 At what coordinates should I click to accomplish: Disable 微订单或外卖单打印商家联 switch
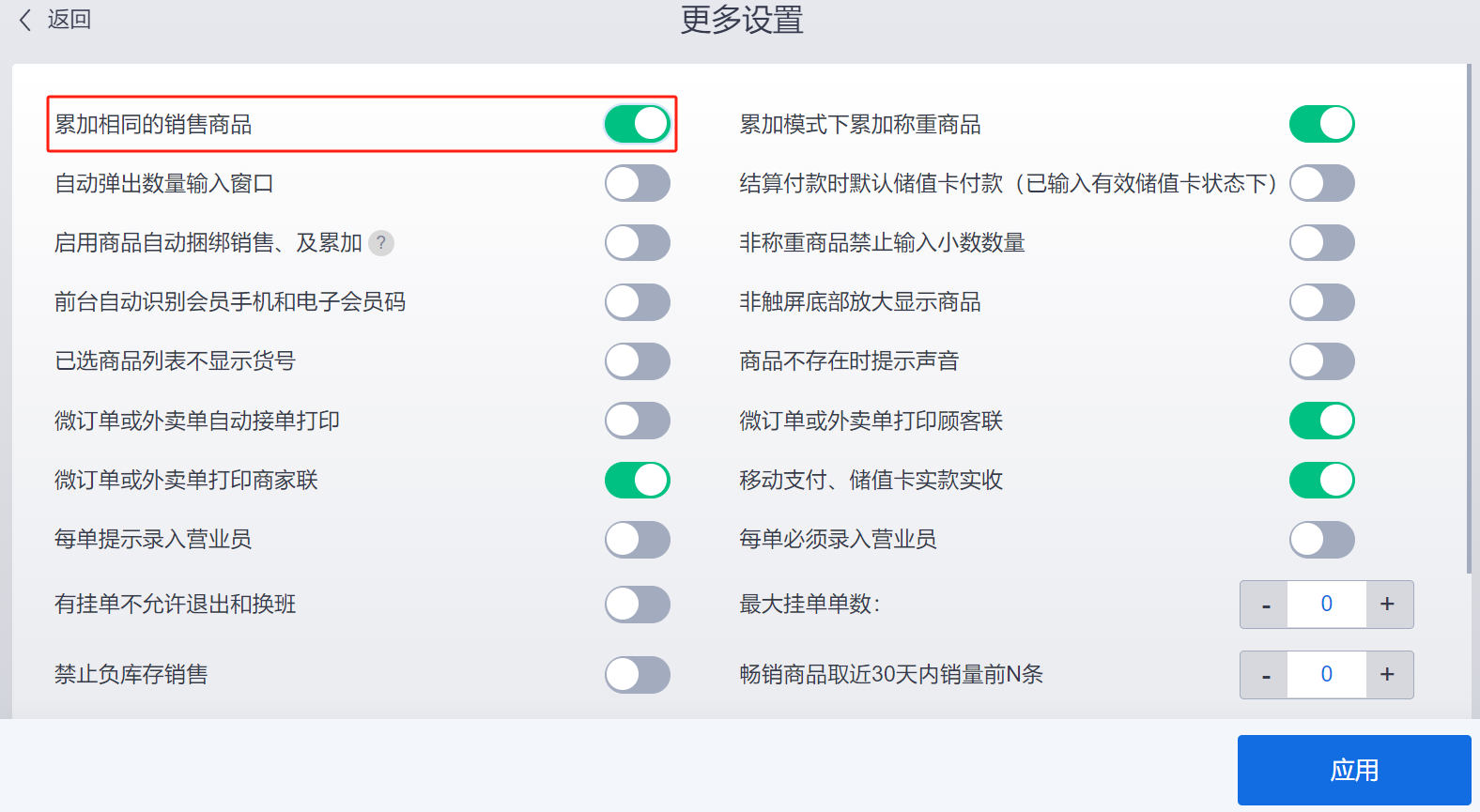pos(638,480)
